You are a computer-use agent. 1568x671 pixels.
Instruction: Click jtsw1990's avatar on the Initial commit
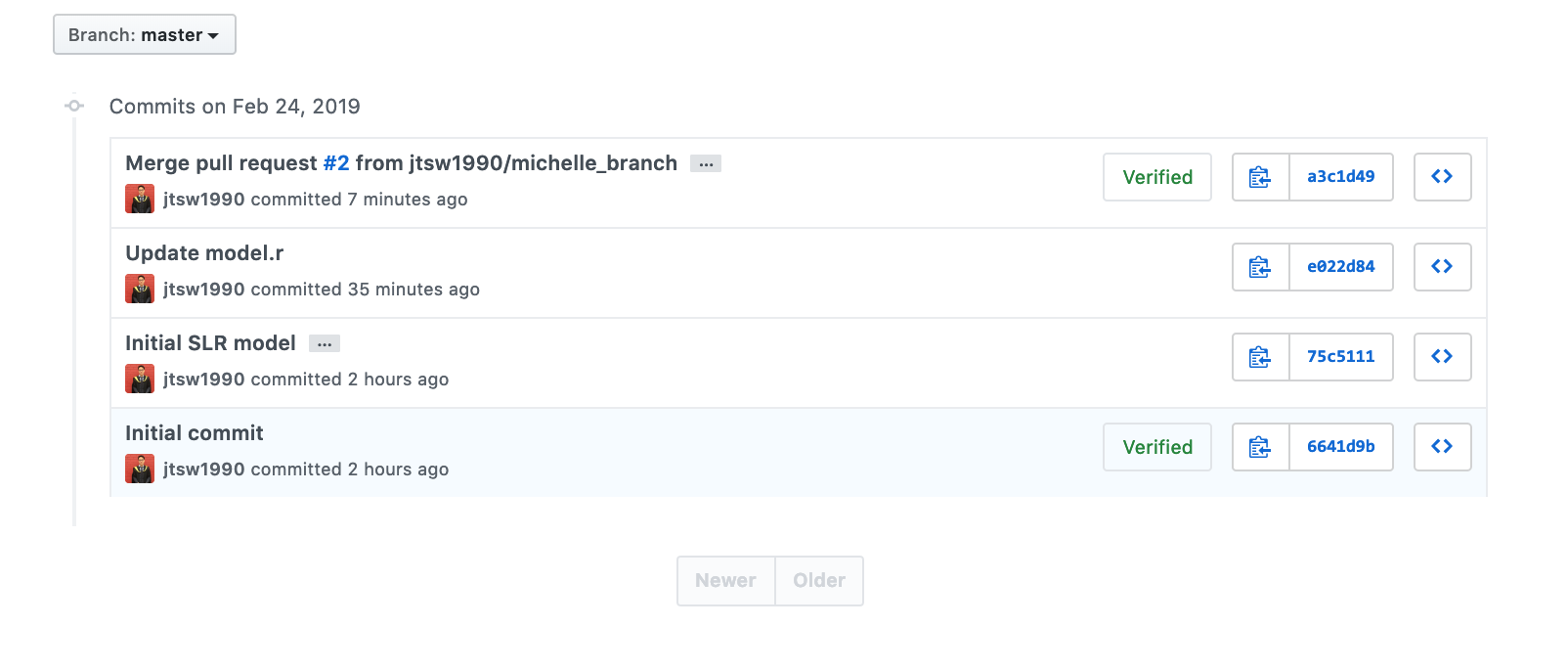[x=139, y=468]
